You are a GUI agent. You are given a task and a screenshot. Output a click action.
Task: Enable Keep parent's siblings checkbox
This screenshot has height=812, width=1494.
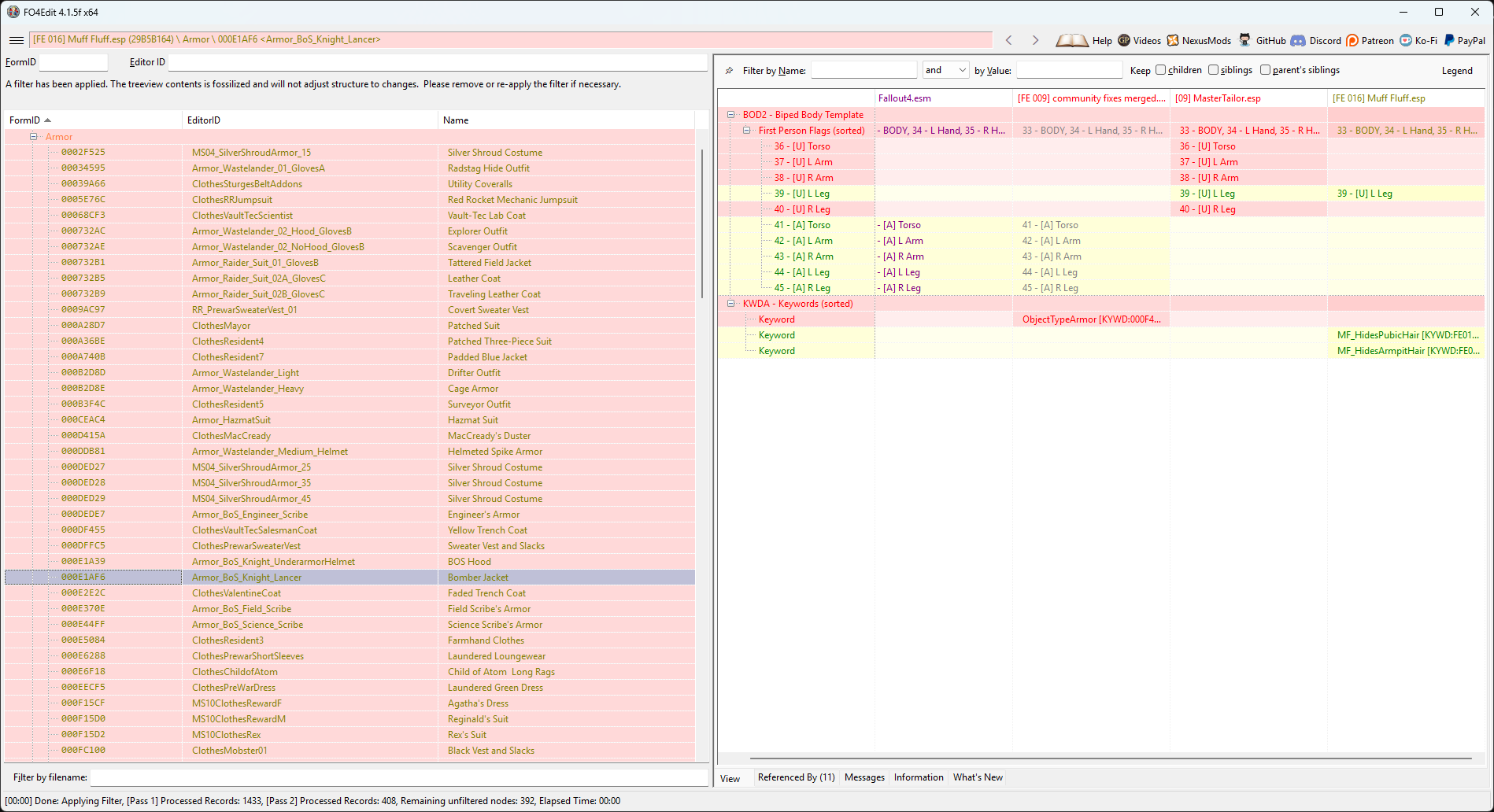[1265, 70]
